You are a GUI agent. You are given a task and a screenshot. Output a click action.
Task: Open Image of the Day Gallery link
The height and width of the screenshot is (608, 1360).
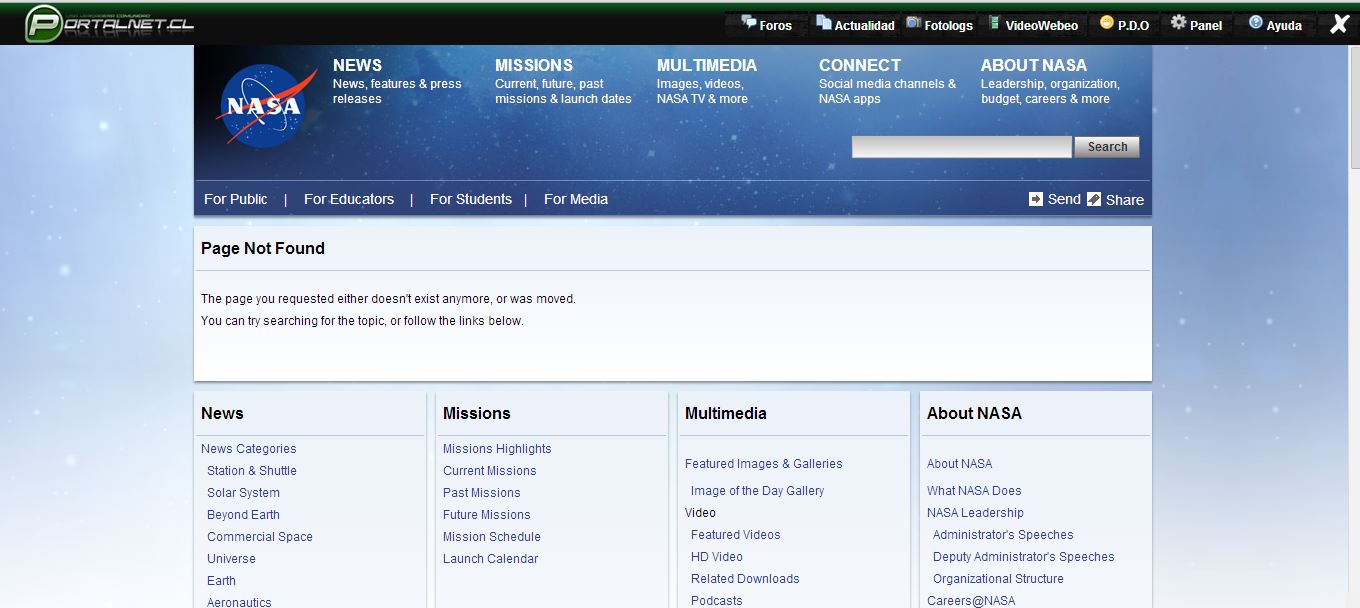point(758,491)
